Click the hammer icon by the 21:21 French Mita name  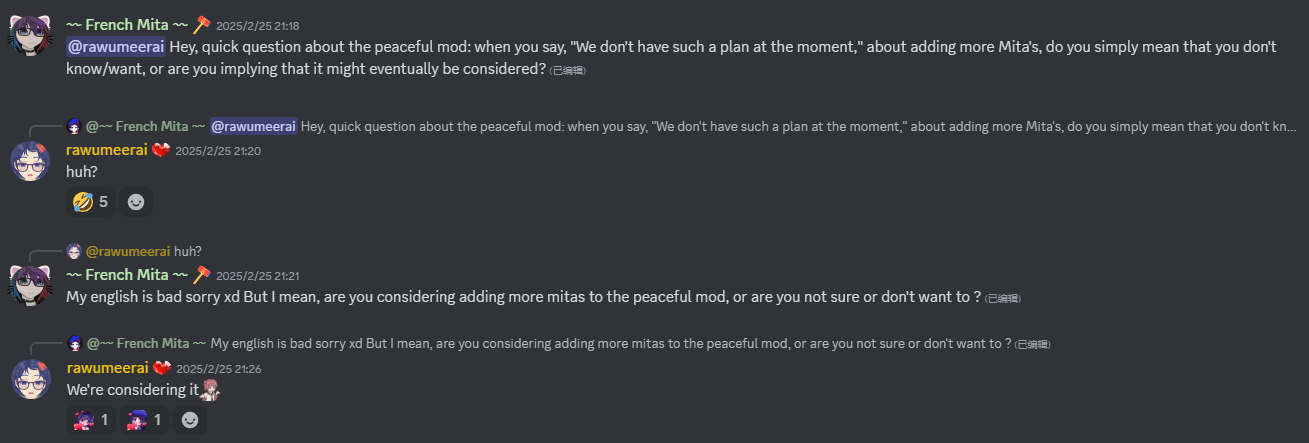tap(202, 274)
